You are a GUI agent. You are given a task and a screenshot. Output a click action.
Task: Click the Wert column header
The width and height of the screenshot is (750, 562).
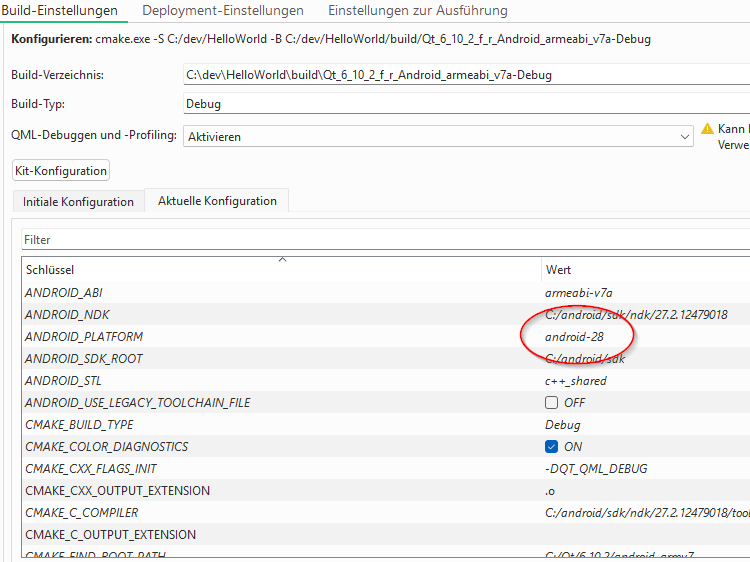coord(640,270)
